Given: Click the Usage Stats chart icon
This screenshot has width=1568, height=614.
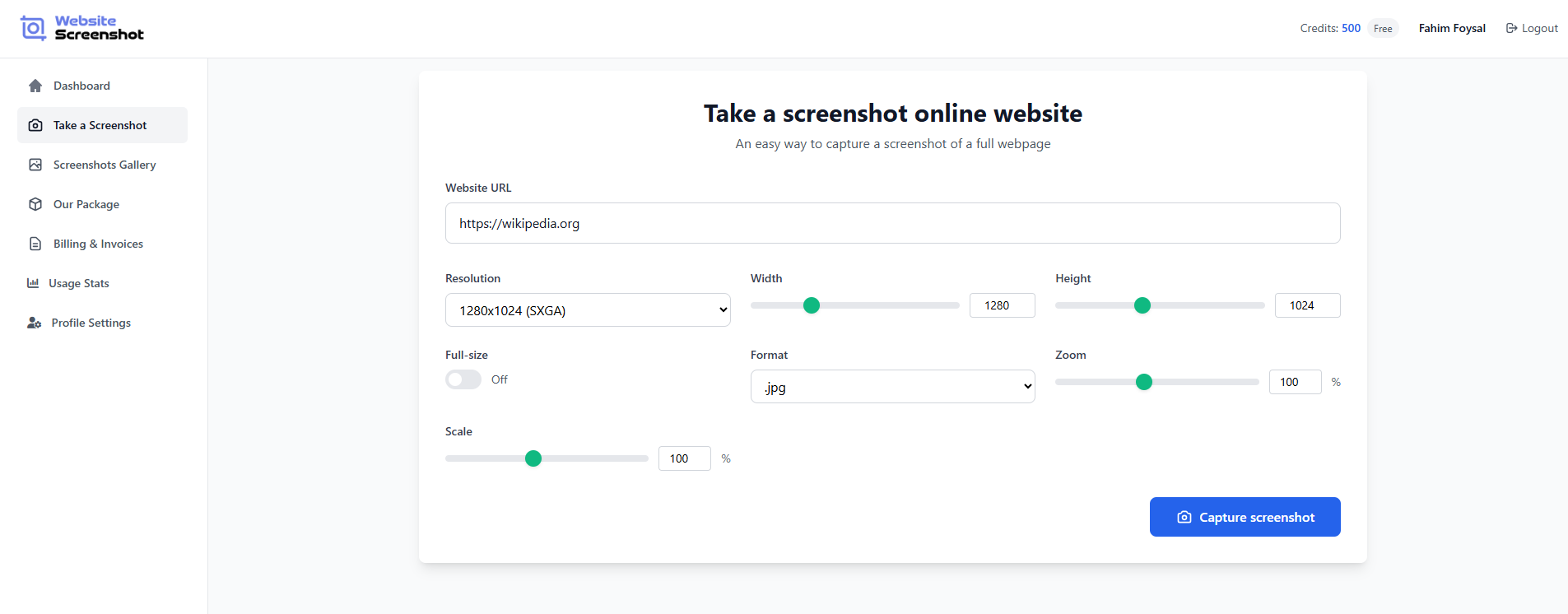Looking at the screenshot, I should (x=33, y=283).
